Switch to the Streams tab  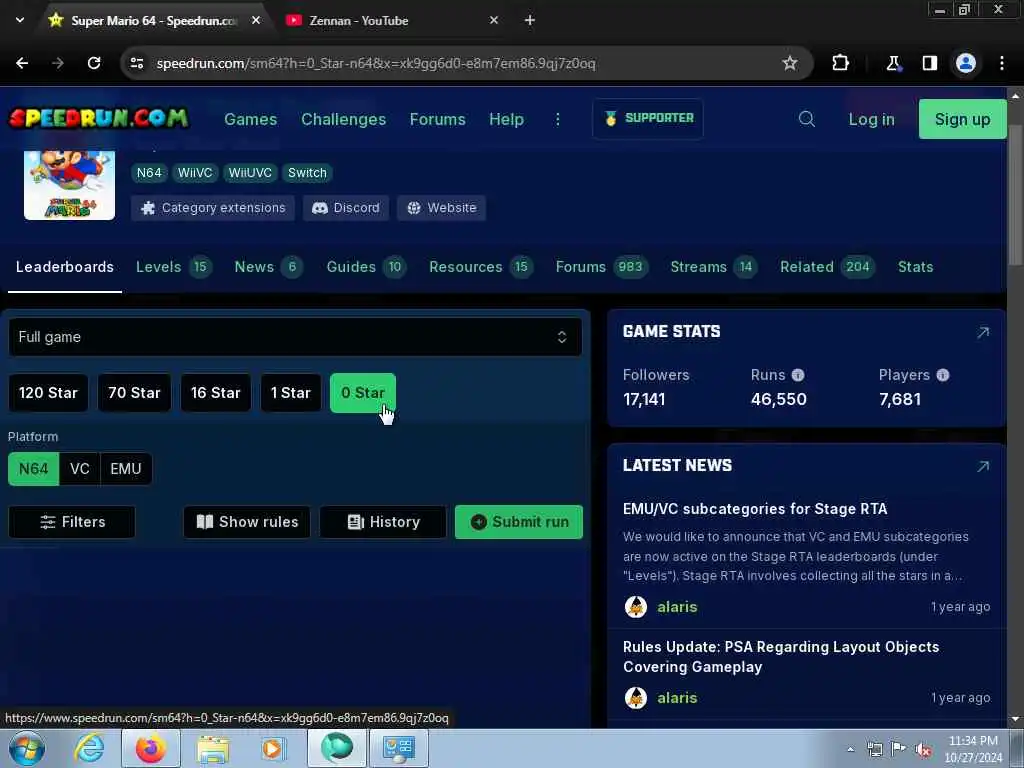(713, 266)
